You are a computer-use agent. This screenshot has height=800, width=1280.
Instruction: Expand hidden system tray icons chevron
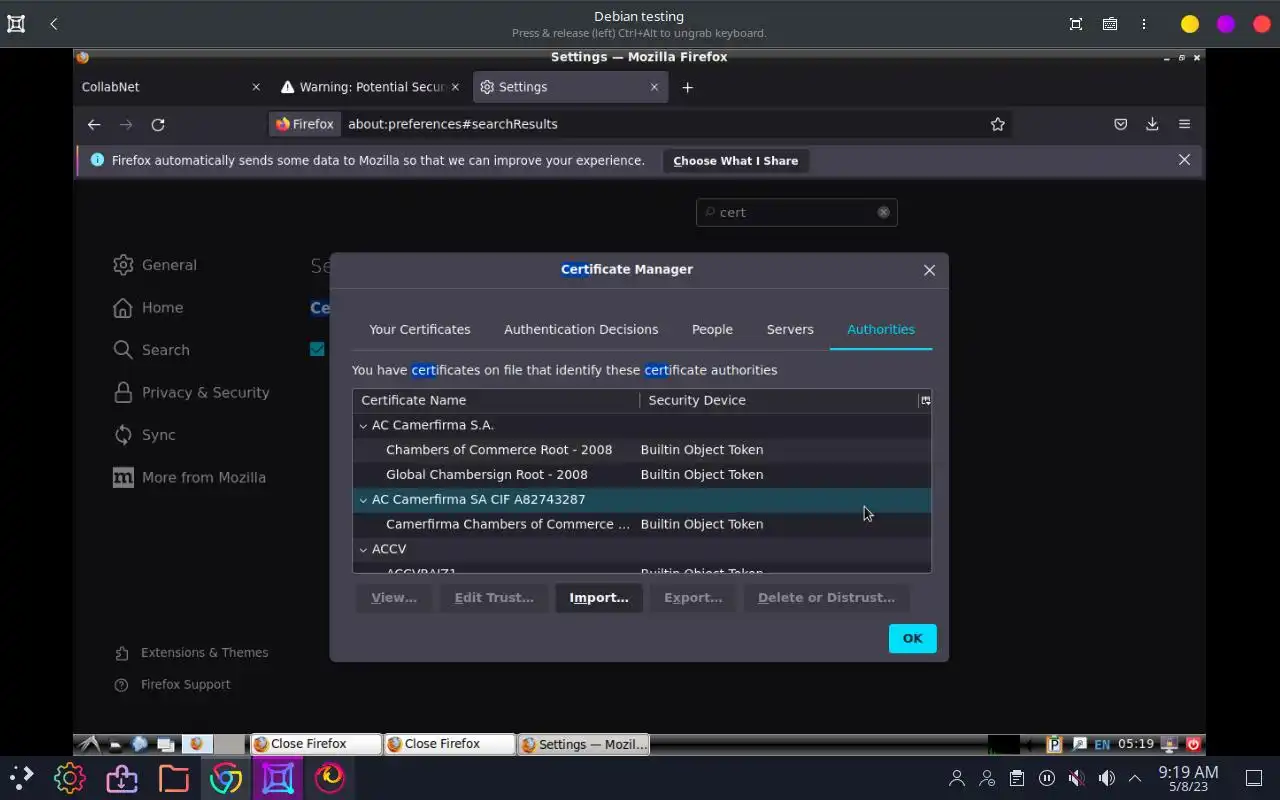(1135, 778)
